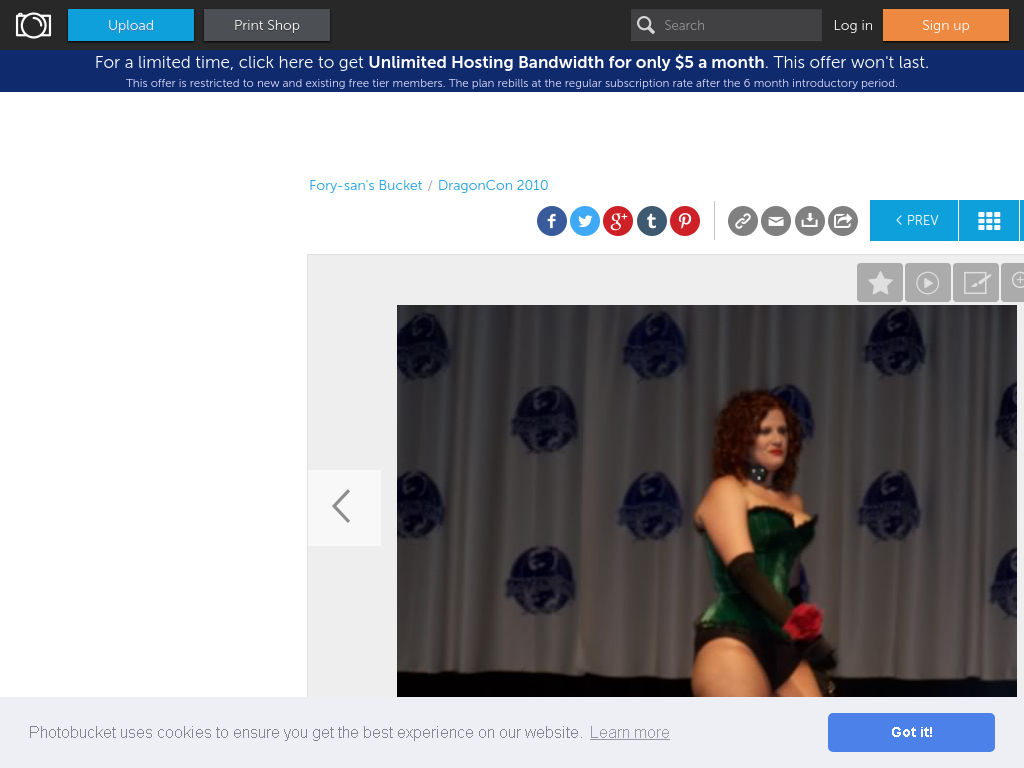
Task: Open the DragonCon 2010 album link
Action: pyautogui.click(x=493, y=185)
